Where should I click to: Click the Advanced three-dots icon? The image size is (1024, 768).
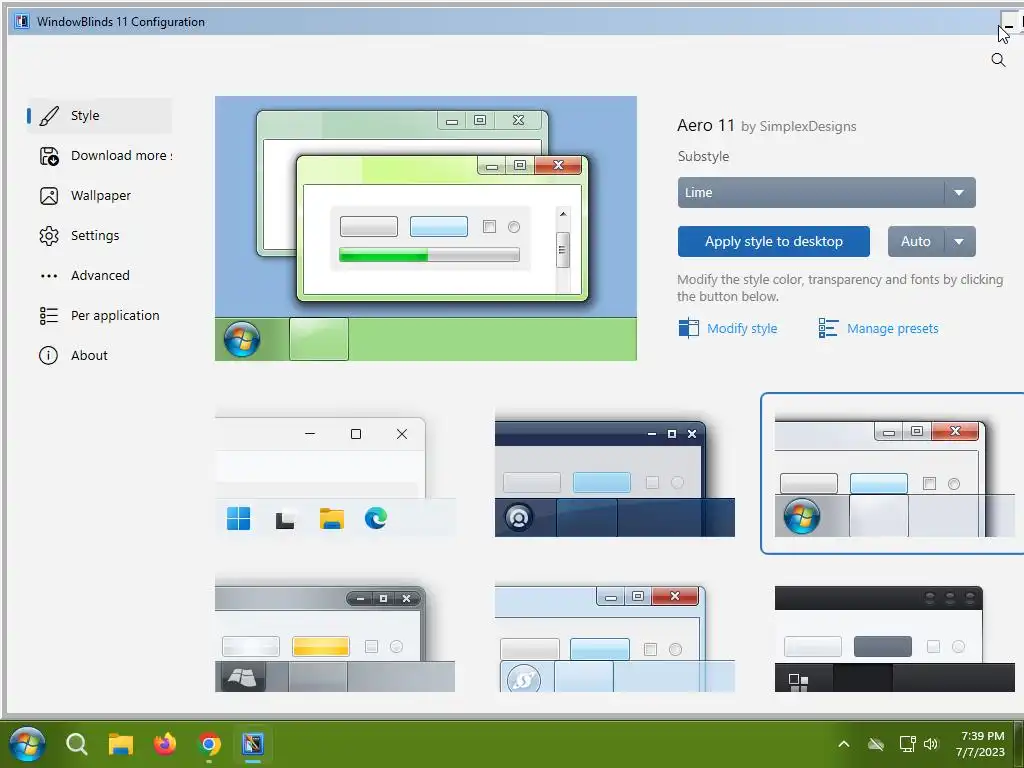(49, 276)
